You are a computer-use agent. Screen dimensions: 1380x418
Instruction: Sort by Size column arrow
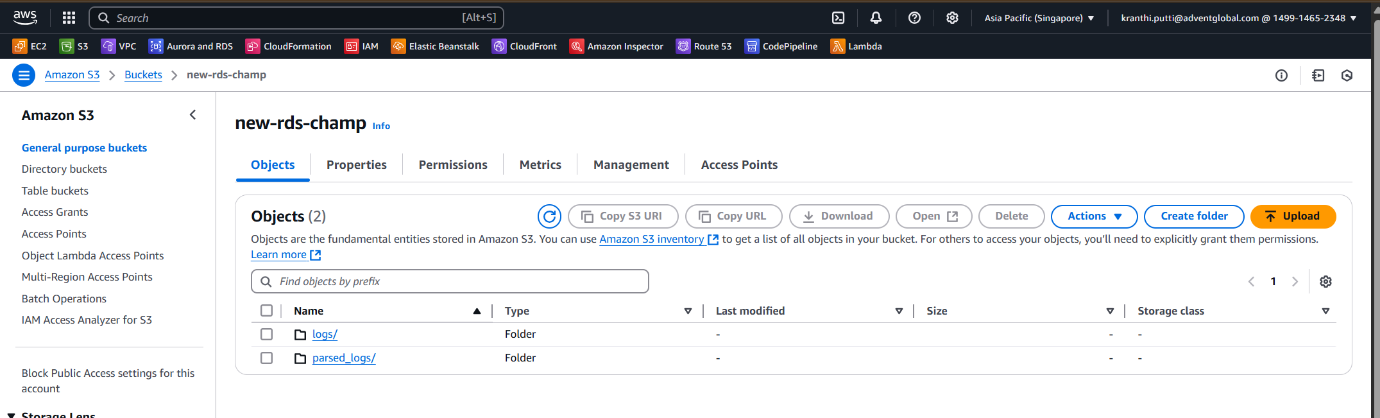(1110, 311)
